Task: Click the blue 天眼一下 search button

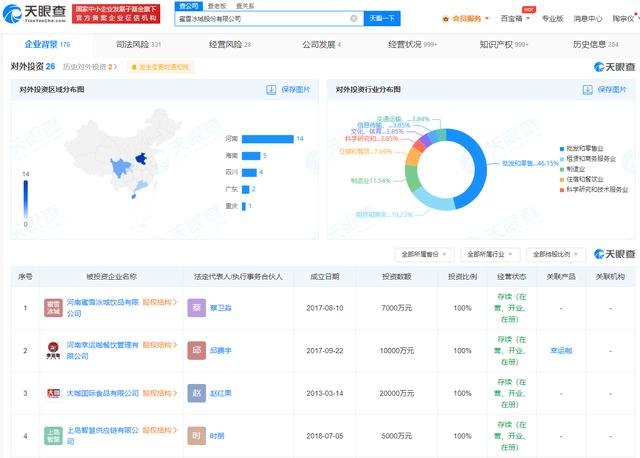Action: (382, 18)
